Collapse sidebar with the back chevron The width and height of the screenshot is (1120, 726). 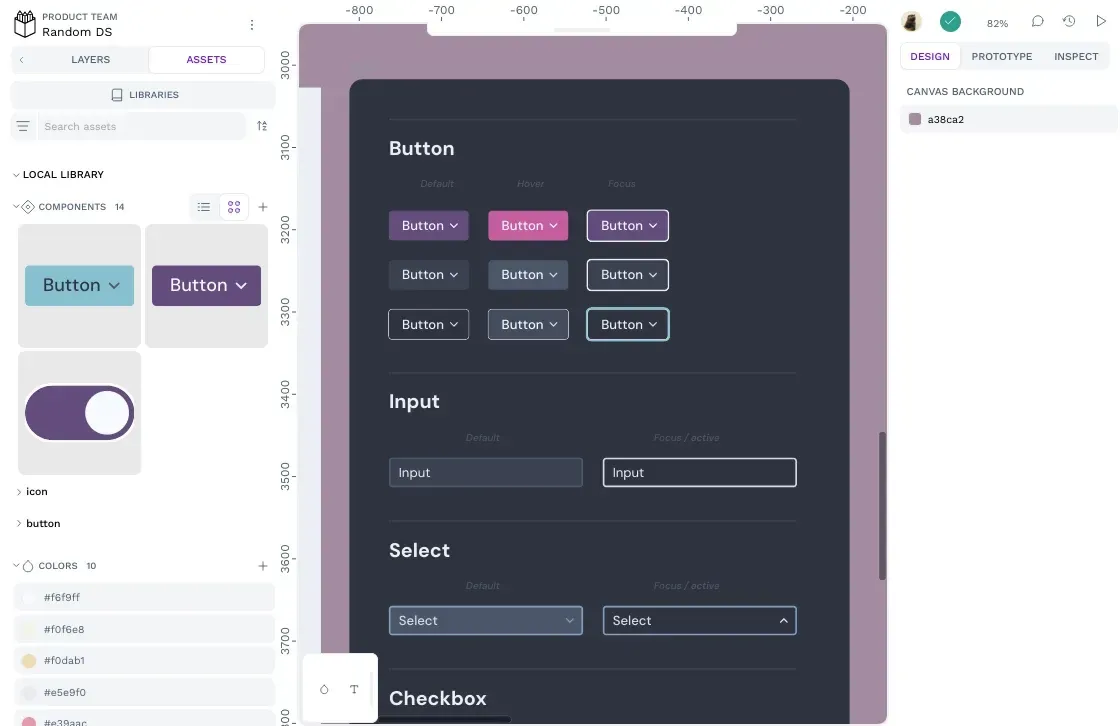(21, 60)
